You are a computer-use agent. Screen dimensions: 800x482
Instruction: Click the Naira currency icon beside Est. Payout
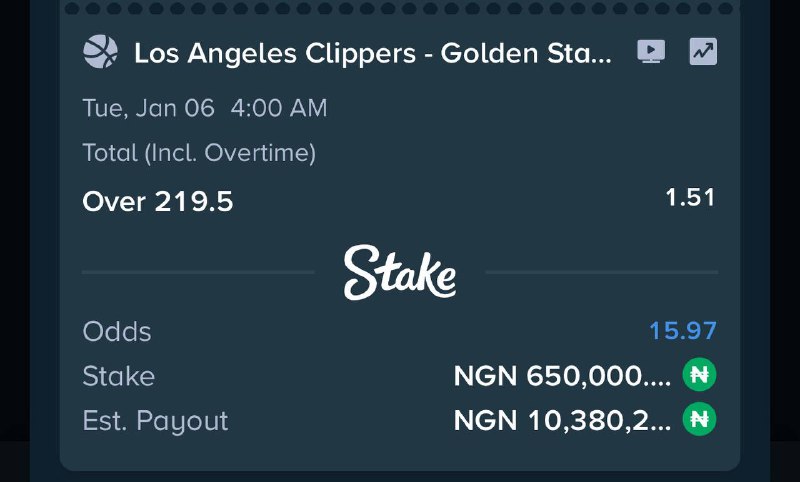pos(700,420)
